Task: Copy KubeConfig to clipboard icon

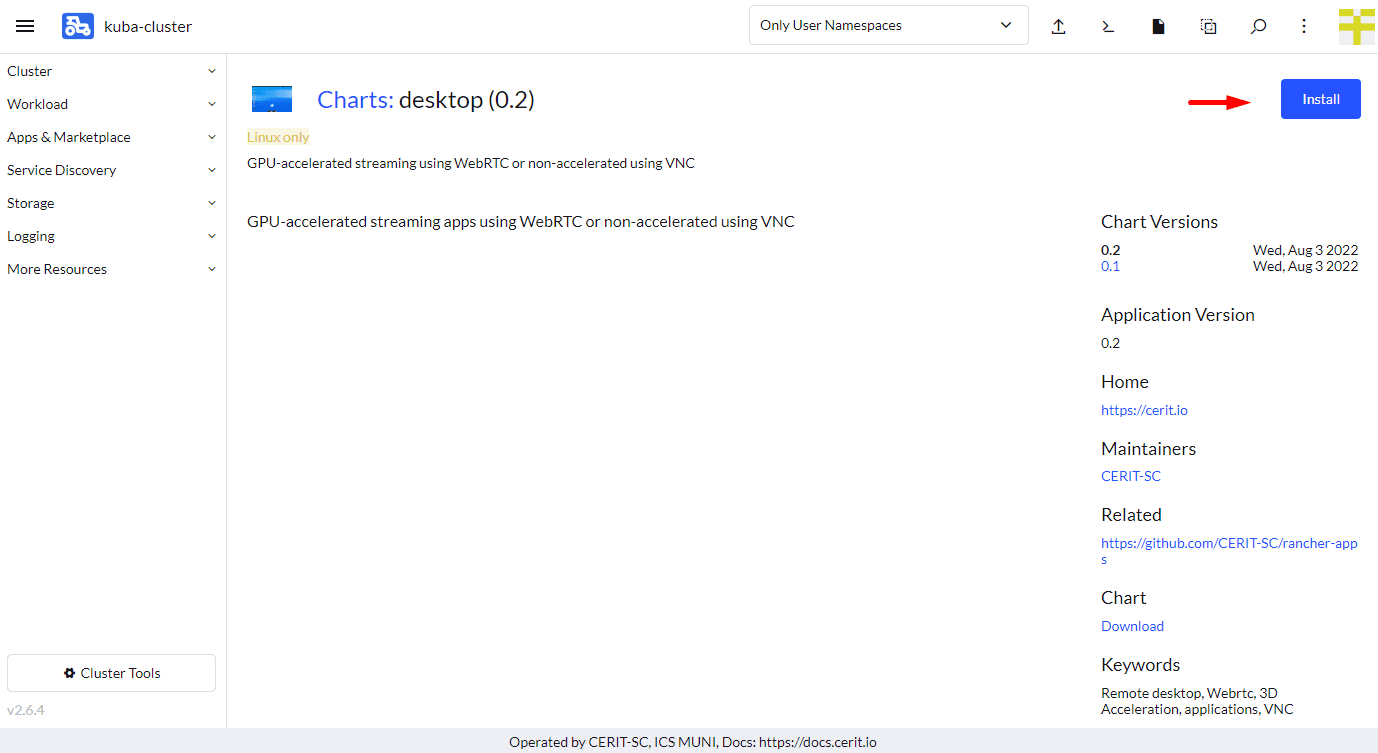Action: point(1208,26)
